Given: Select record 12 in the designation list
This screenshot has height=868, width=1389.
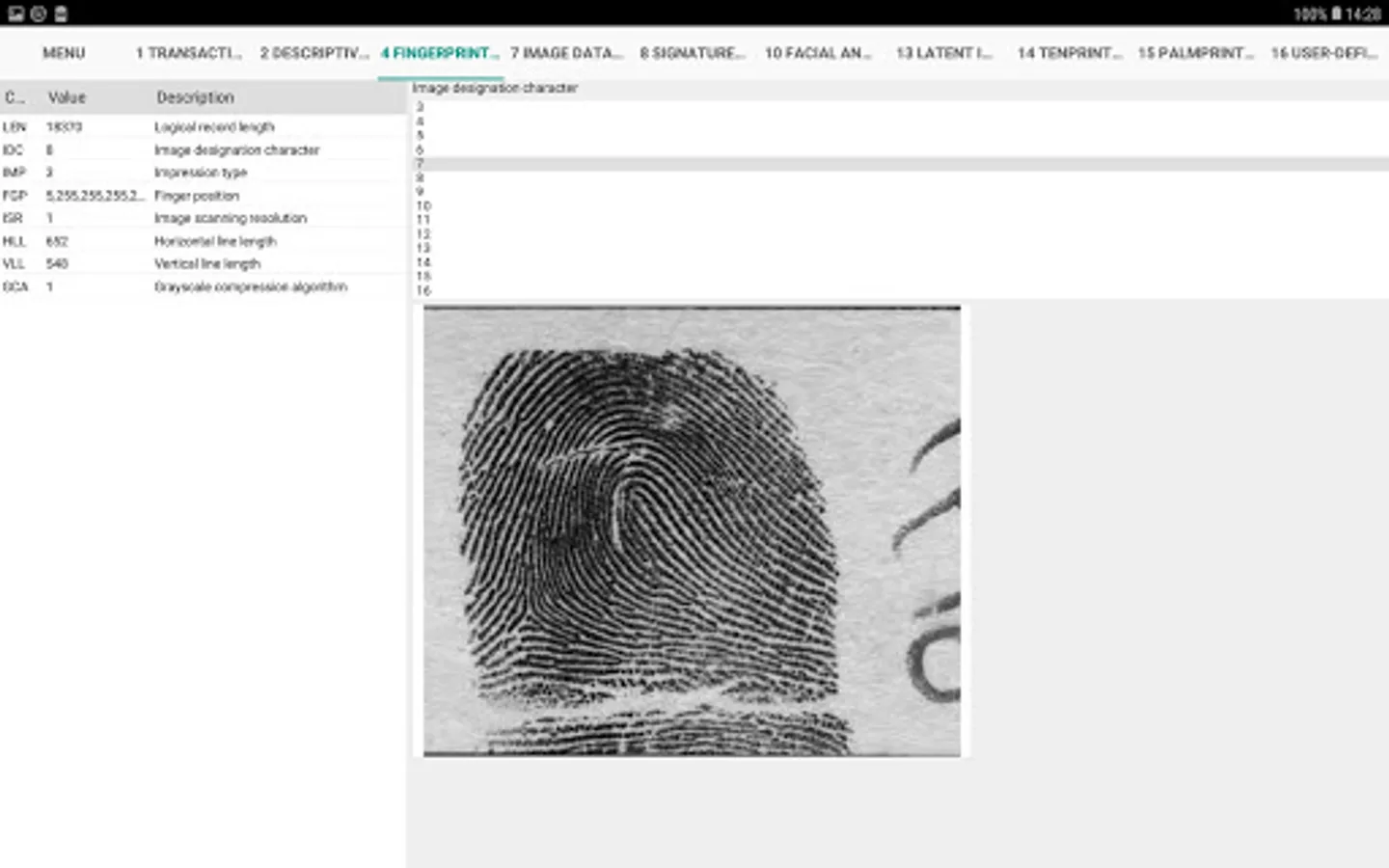Looking at the screenshot, I should tap(900, 233).
